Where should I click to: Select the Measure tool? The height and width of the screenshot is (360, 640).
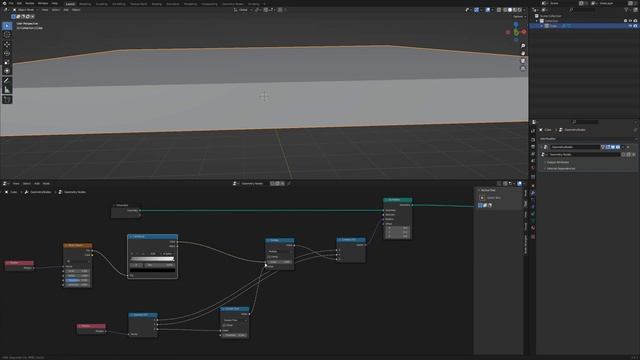[x=7, y=90]
